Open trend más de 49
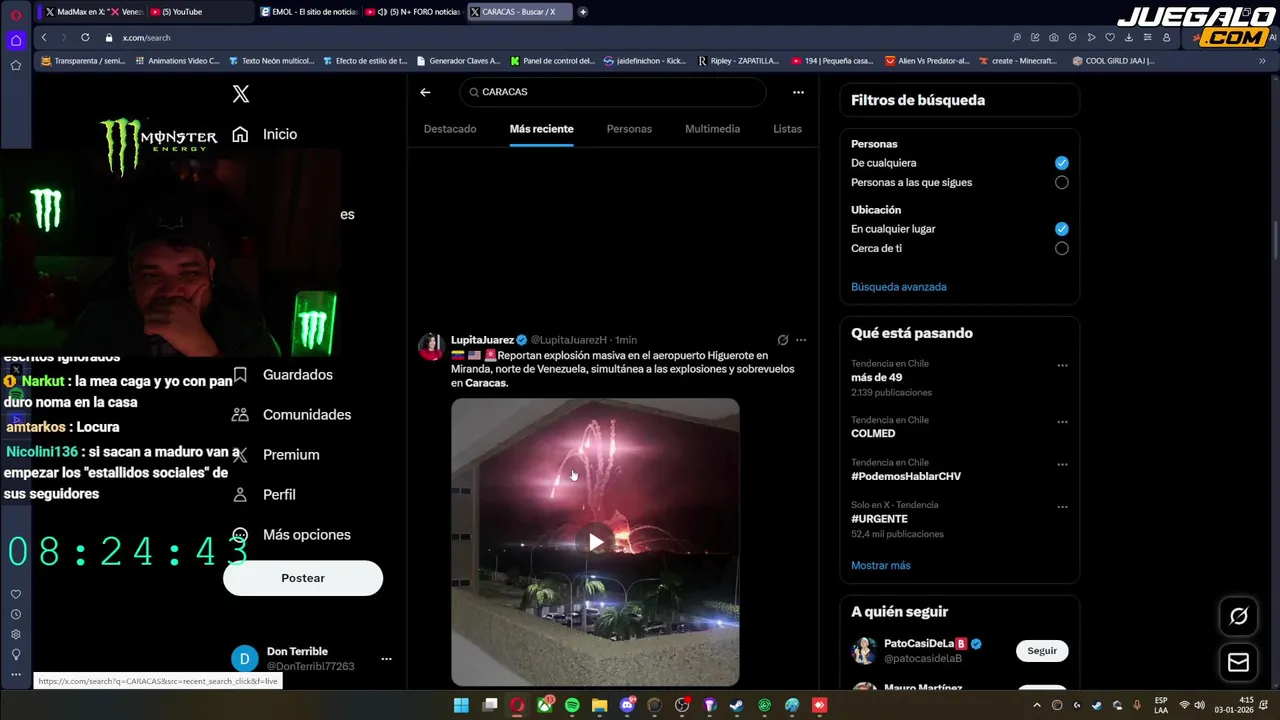Viewport: 1280px width, 720px height. click(x=877, y=378)
